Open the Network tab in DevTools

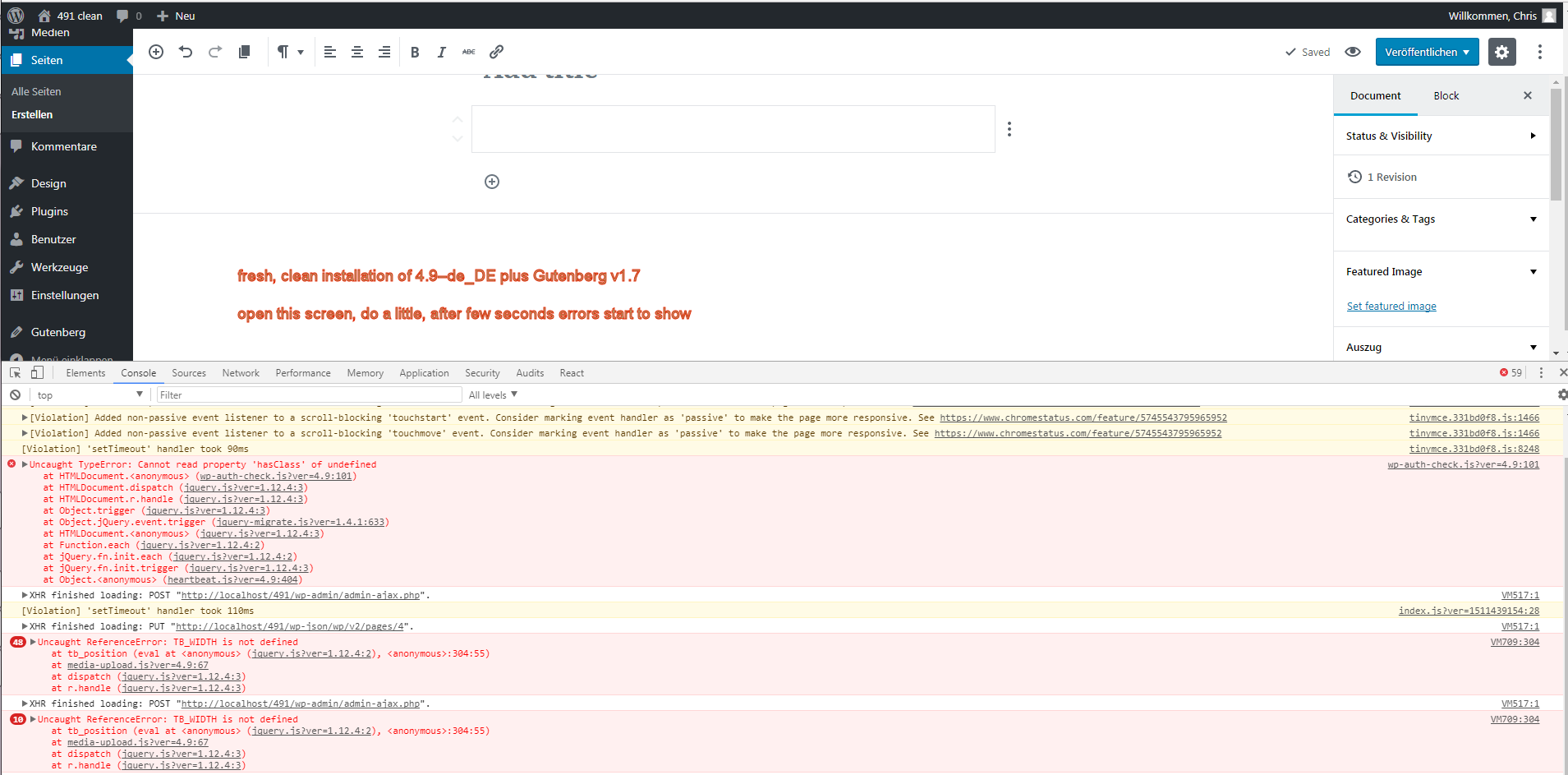point(240,372)
